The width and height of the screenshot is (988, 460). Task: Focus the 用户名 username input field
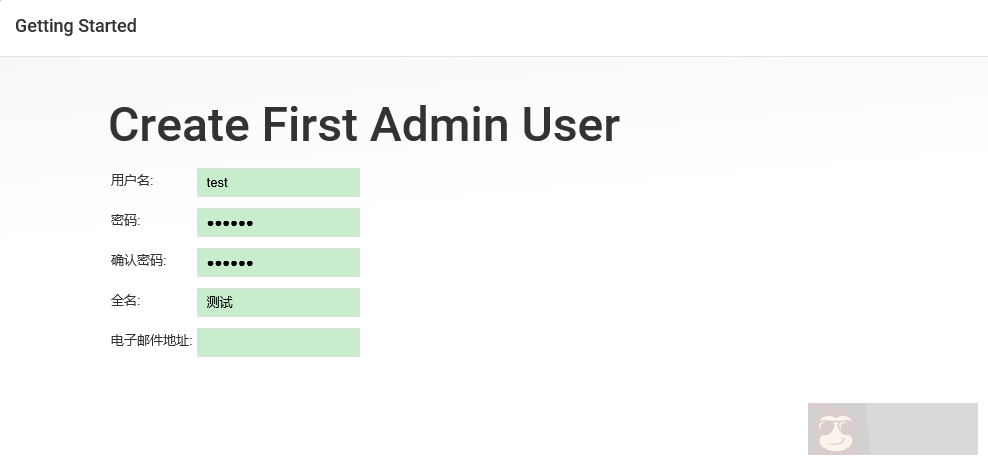(x=278, y=182)
